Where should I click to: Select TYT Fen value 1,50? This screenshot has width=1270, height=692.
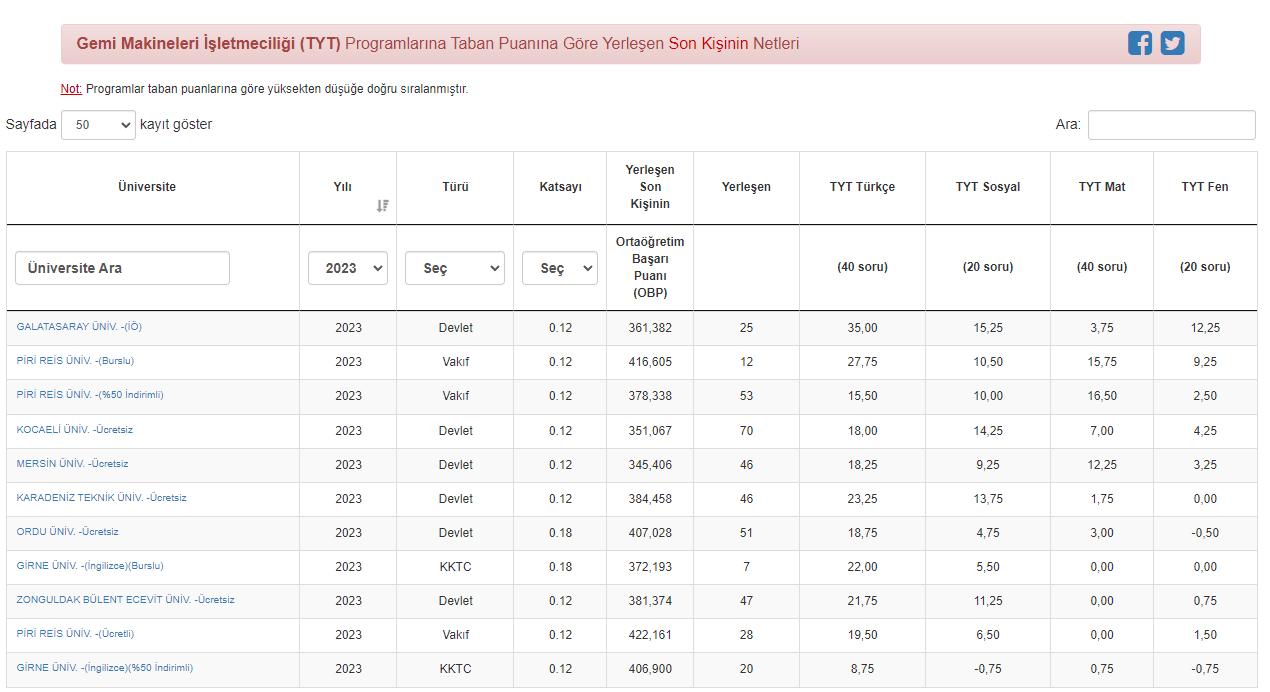click(1205, 635)
